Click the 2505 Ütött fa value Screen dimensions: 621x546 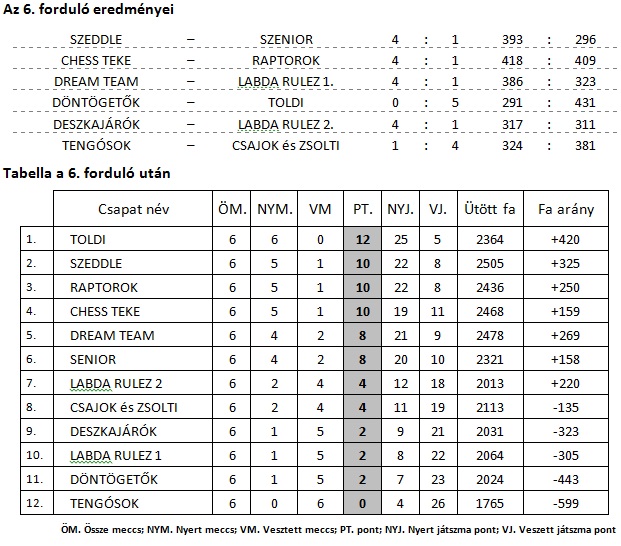(489, 264)
